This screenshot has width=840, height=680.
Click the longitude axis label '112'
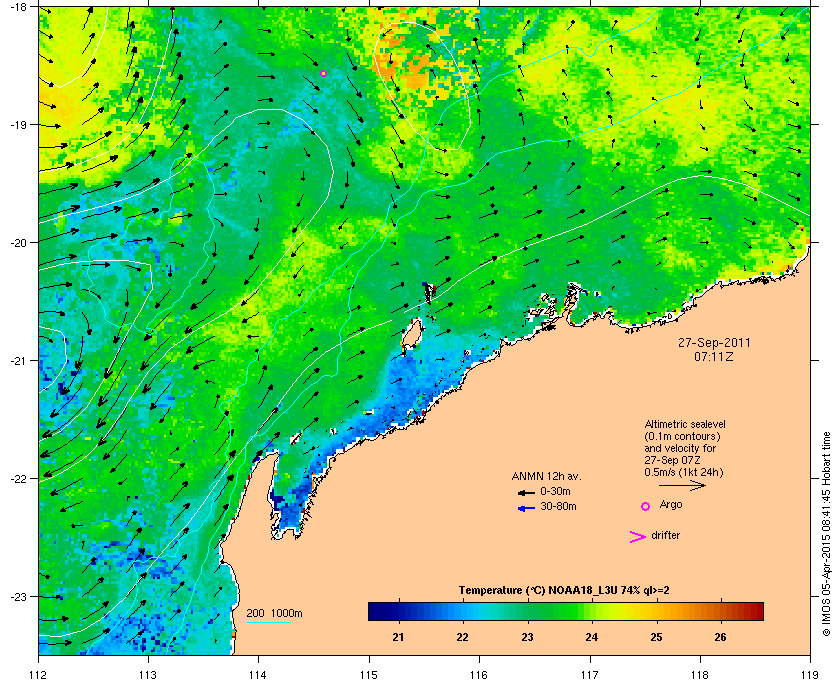[x=39, y=674]
